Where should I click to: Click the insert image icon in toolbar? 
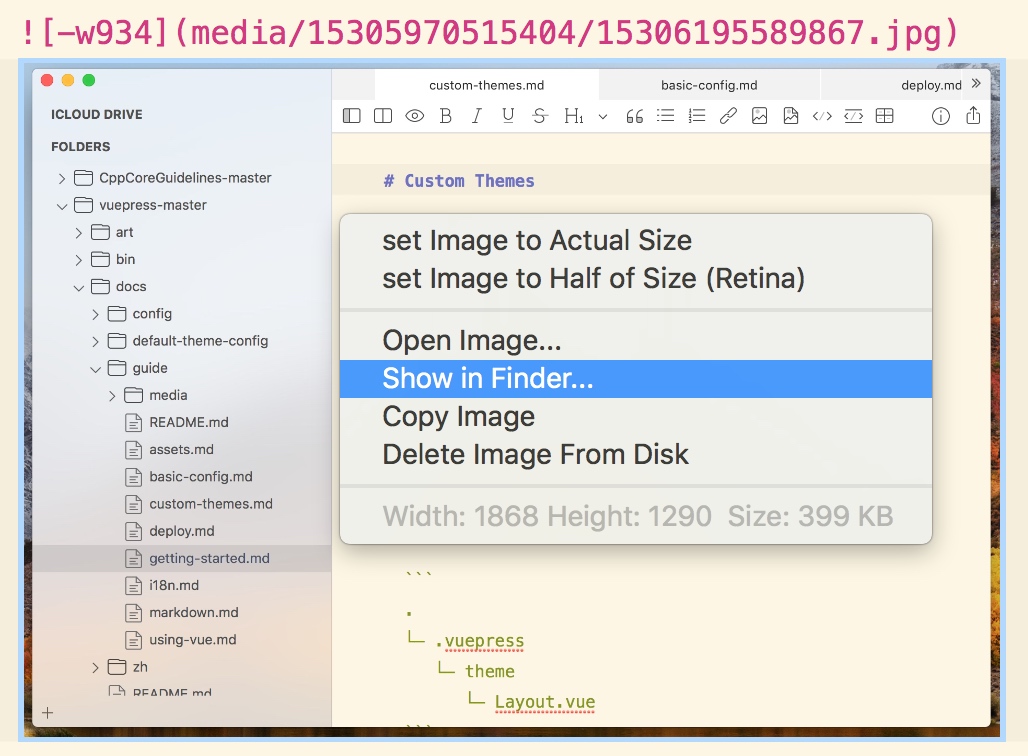tap(759, 116)
